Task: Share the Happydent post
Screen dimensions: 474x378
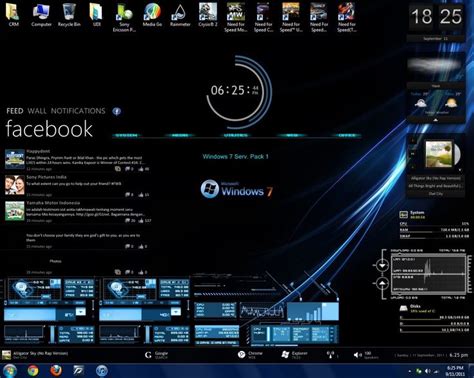Action: click(x=118, y=169)
